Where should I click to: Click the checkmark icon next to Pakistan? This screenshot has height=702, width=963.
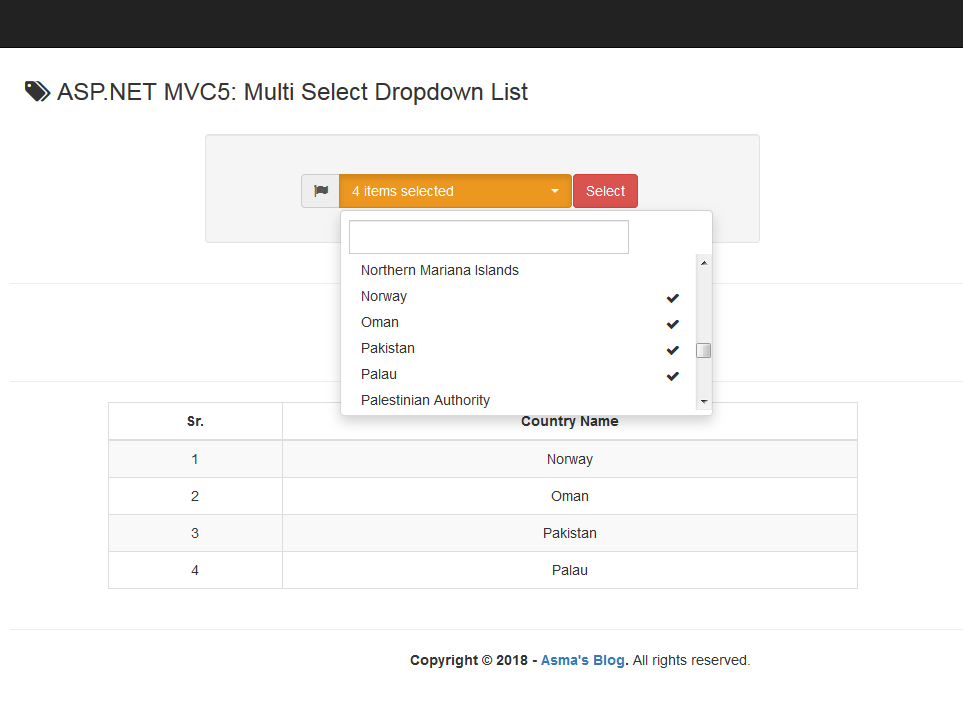point(672,349)
